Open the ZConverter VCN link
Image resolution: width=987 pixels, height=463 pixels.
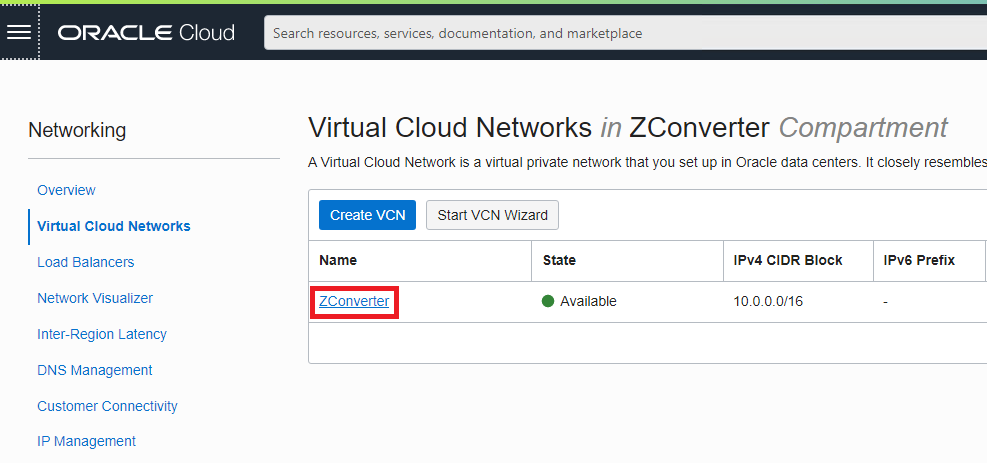click(x=354, y=301)
